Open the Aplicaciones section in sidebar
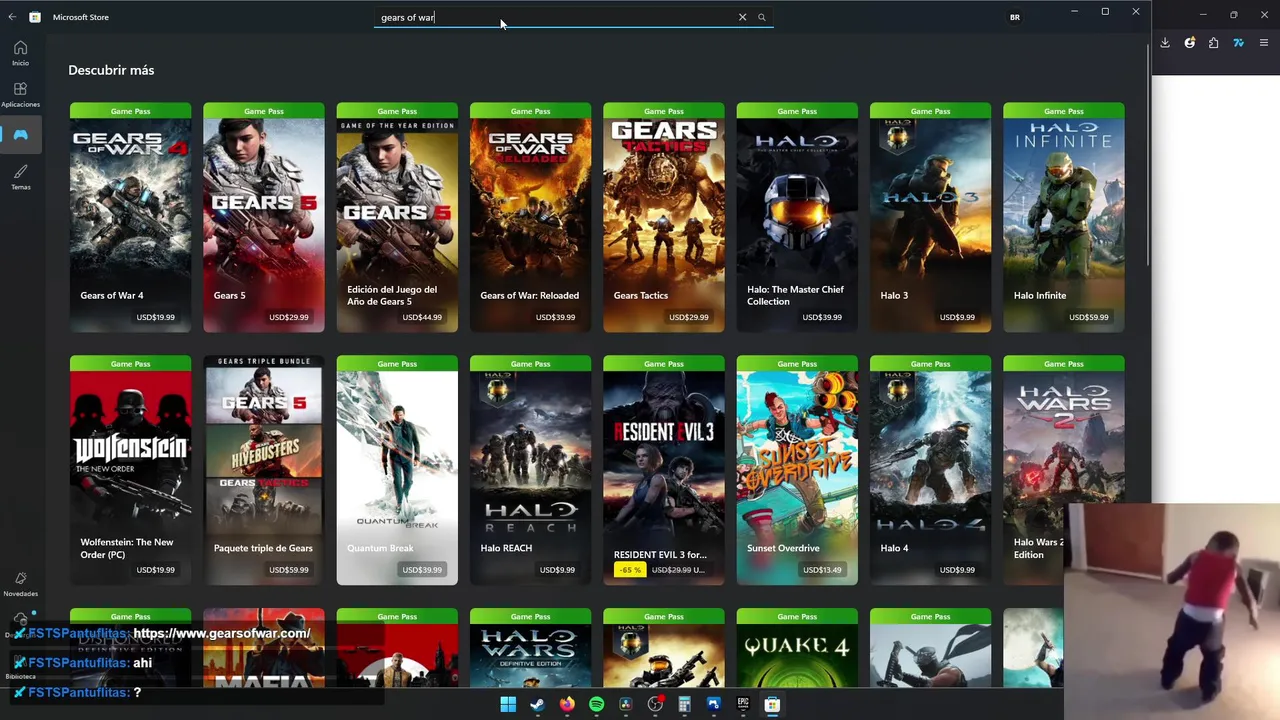This screenshot has height=720, width=1280. 20,95
